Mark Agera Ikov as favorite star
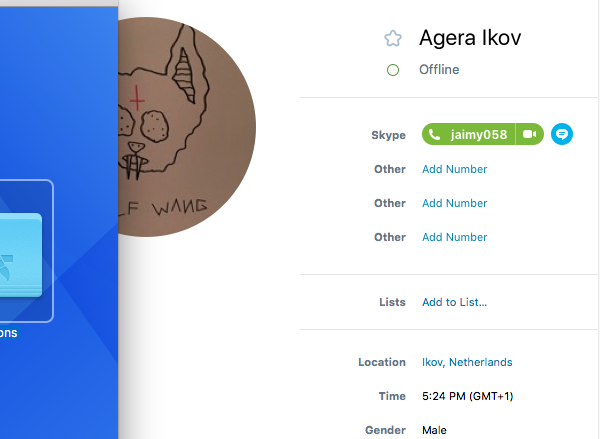Image resolution: width=600 pixels, height=439 pixels. (x=393, y=39)
